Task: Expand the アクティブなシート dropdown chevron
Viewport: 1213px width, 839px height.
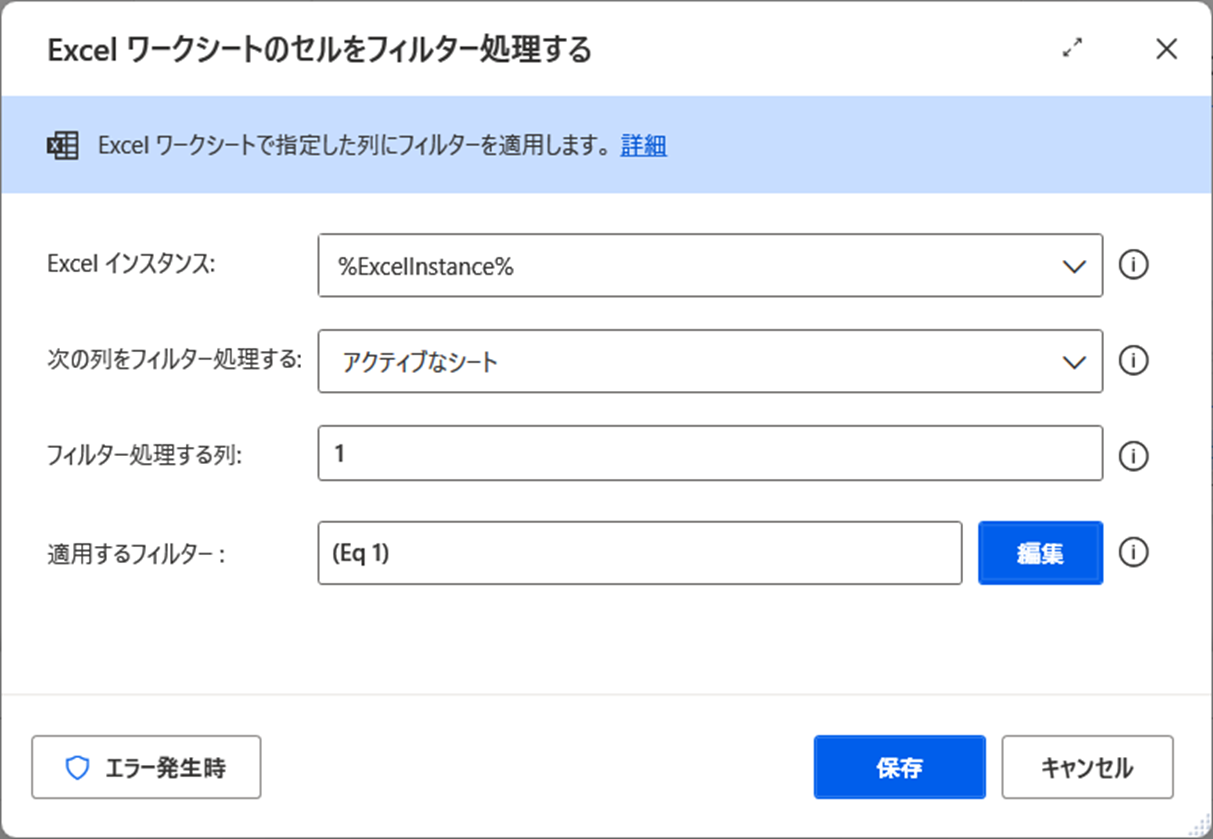Action: [1075, 361]
